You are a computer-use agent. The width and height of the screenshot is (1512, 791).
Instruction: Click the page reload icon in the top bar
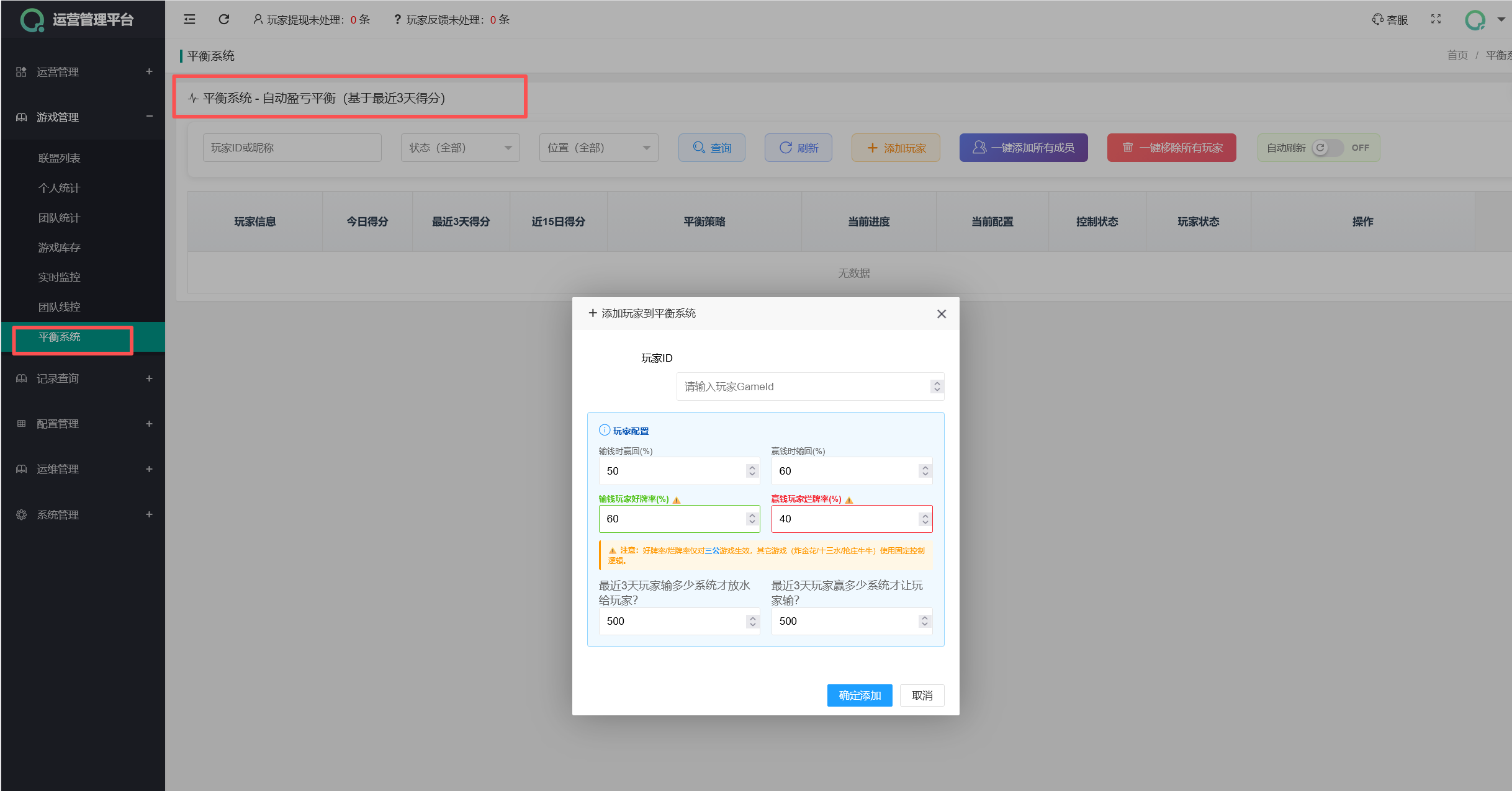coord(224,19)
